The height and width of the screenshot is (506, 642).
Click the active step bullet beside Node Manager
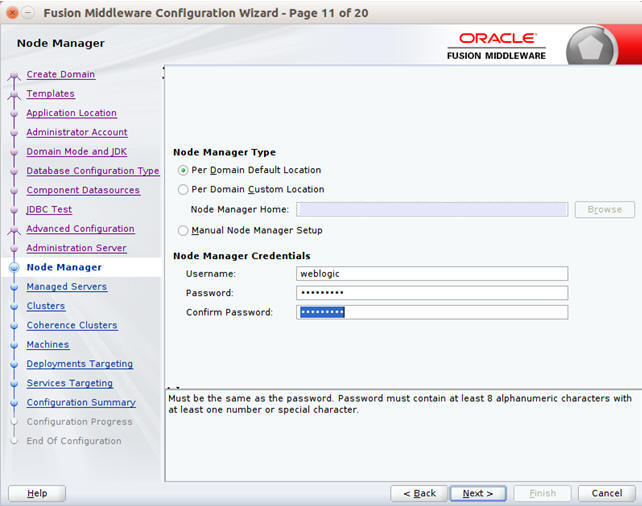coord(14,267)
